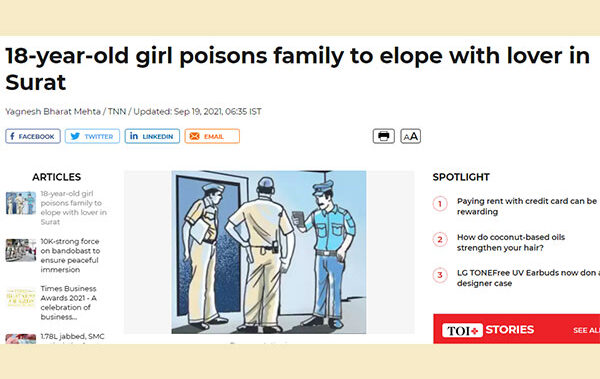
Task: Select Spotlight item number 3 circle
Action: tap(440, 275)
